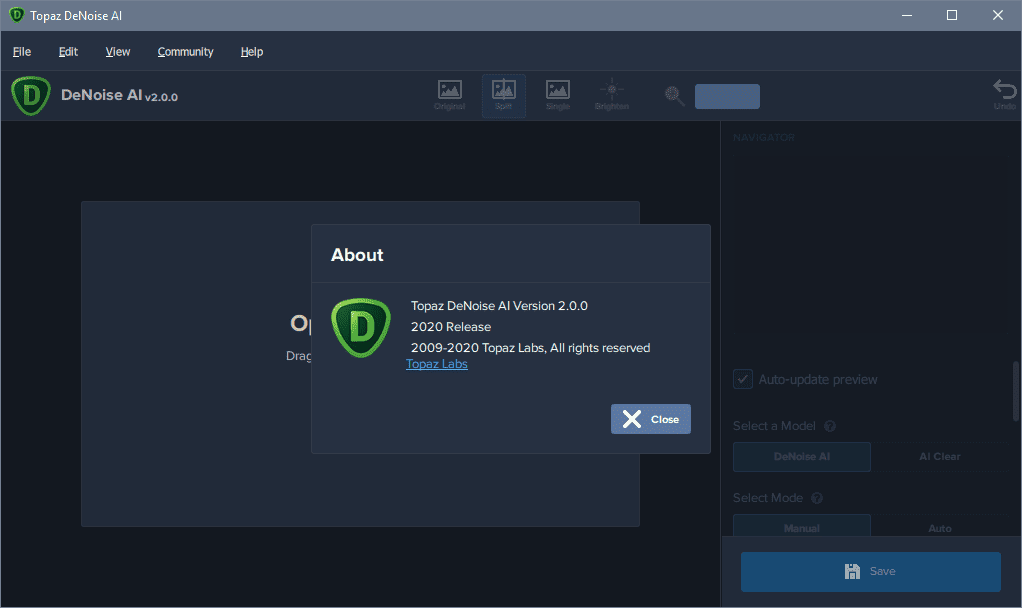The width and height of the screenshot is (1022, 608).
Task: Click the DeNoise AI shield logo in toolbar
Action: click(31, 96)
